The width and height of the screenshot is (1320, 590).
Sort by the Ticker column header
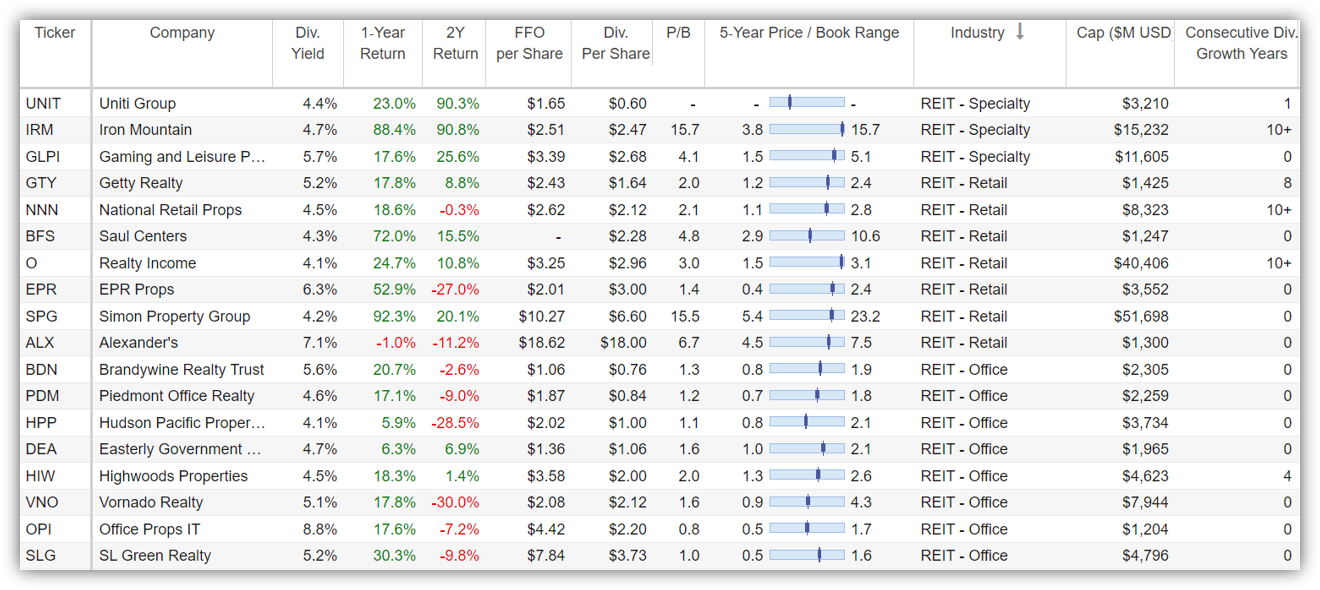tap(55, 32)
